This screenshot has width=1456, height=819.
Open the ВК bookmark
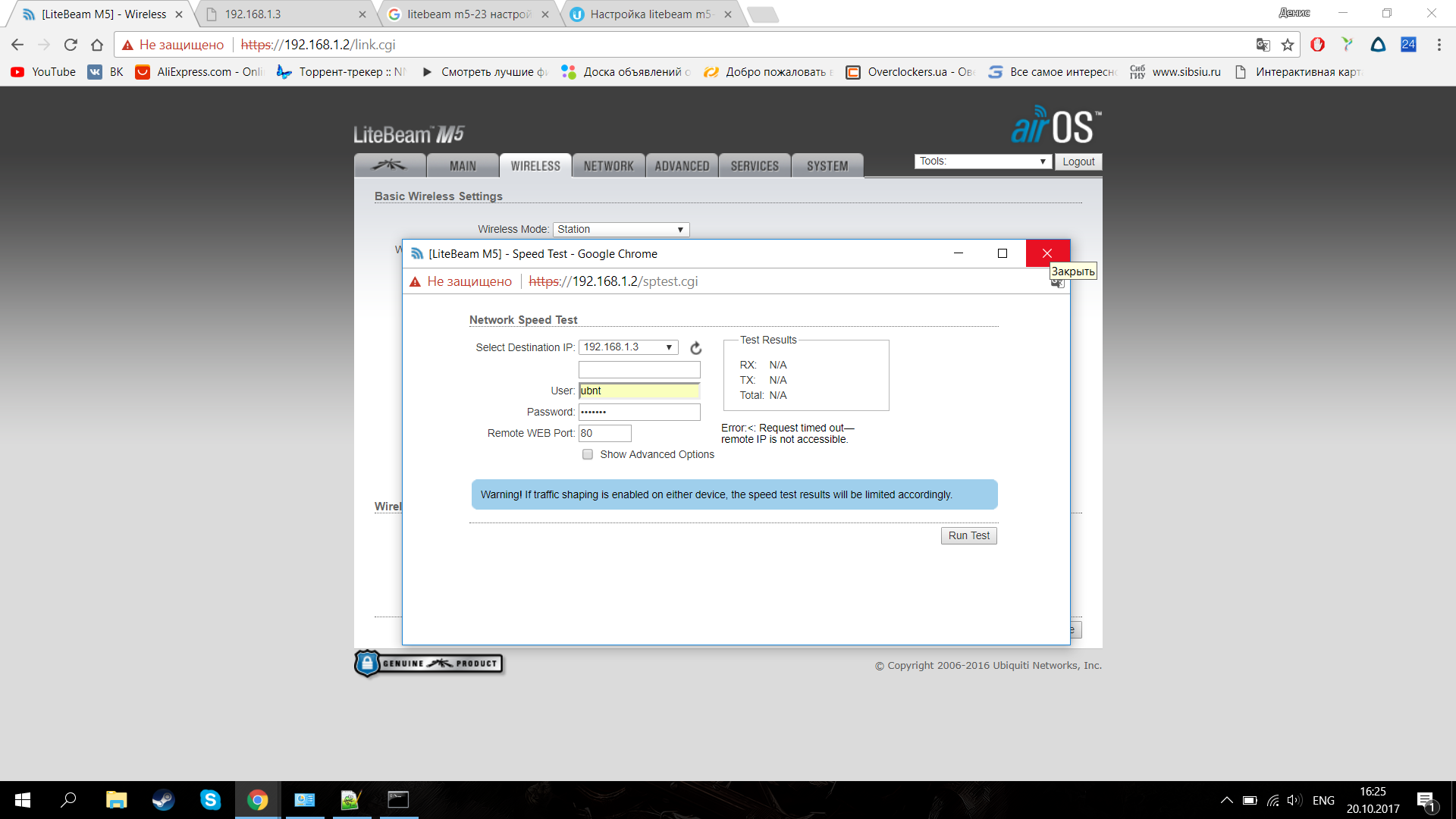coord(105,72)
